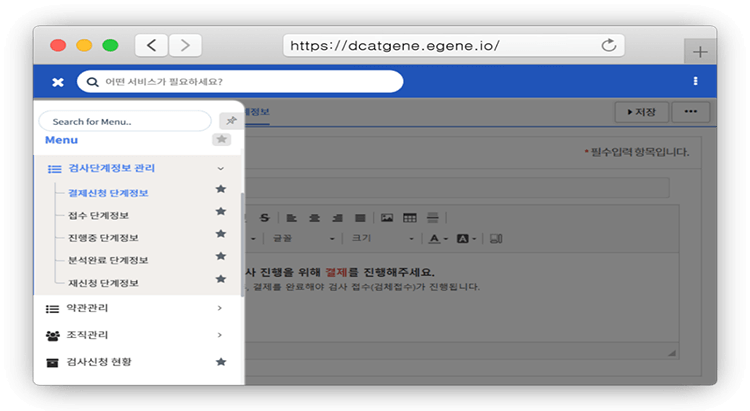Viewport: 750px width, 411px height.
Task: Reload the page in the address bar
Action: tap(607, 46)
